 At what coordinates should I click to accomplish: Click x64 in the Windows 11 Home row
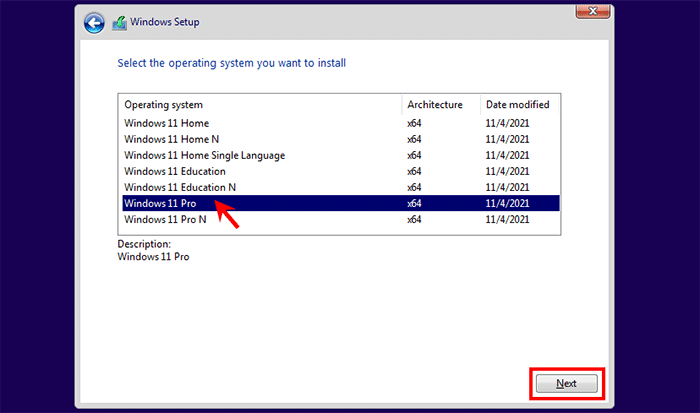point(414,123)
